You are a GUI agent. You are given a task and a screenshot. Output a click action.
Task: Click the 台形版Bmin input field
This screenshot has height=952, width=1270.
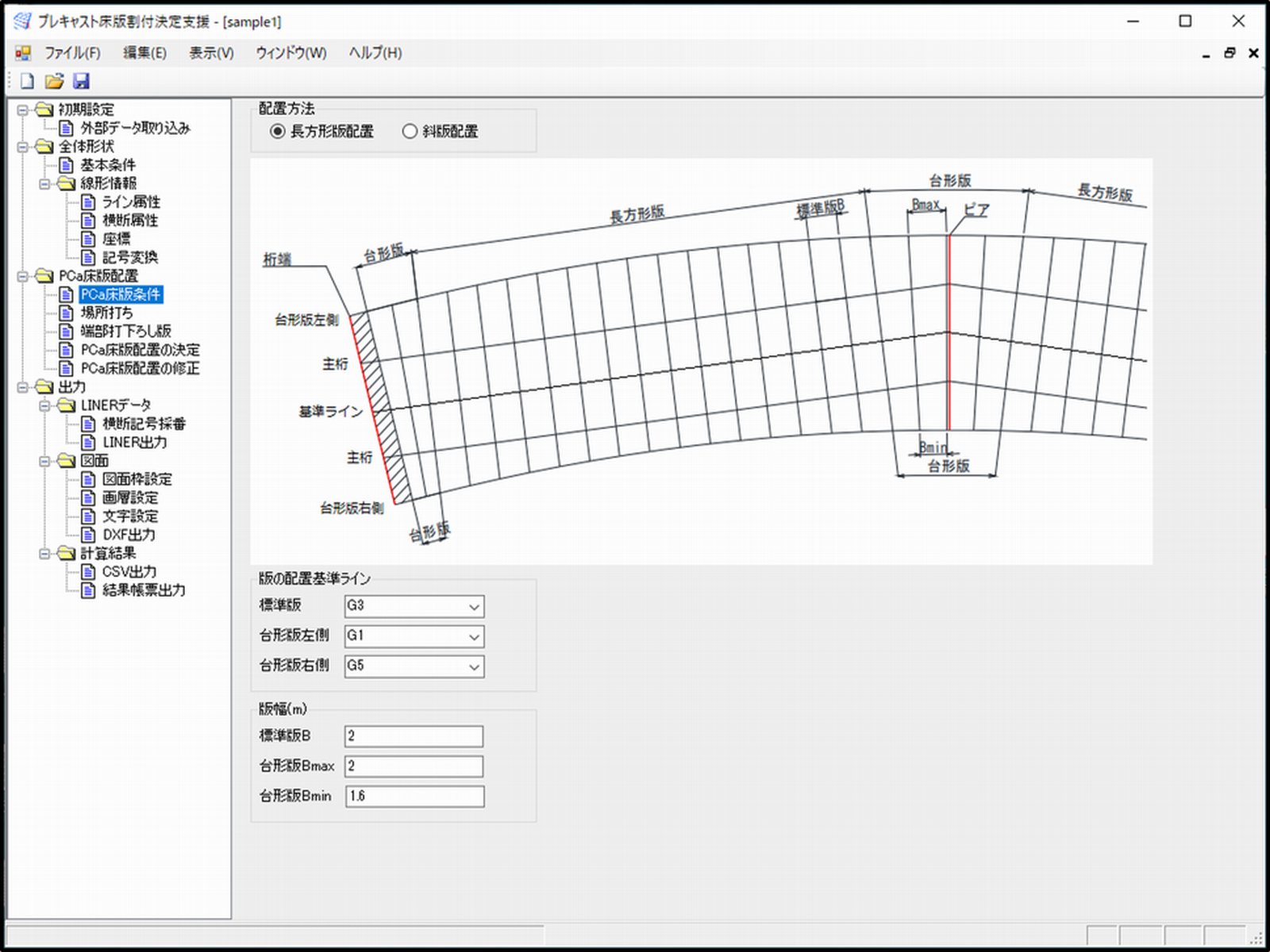414,797
